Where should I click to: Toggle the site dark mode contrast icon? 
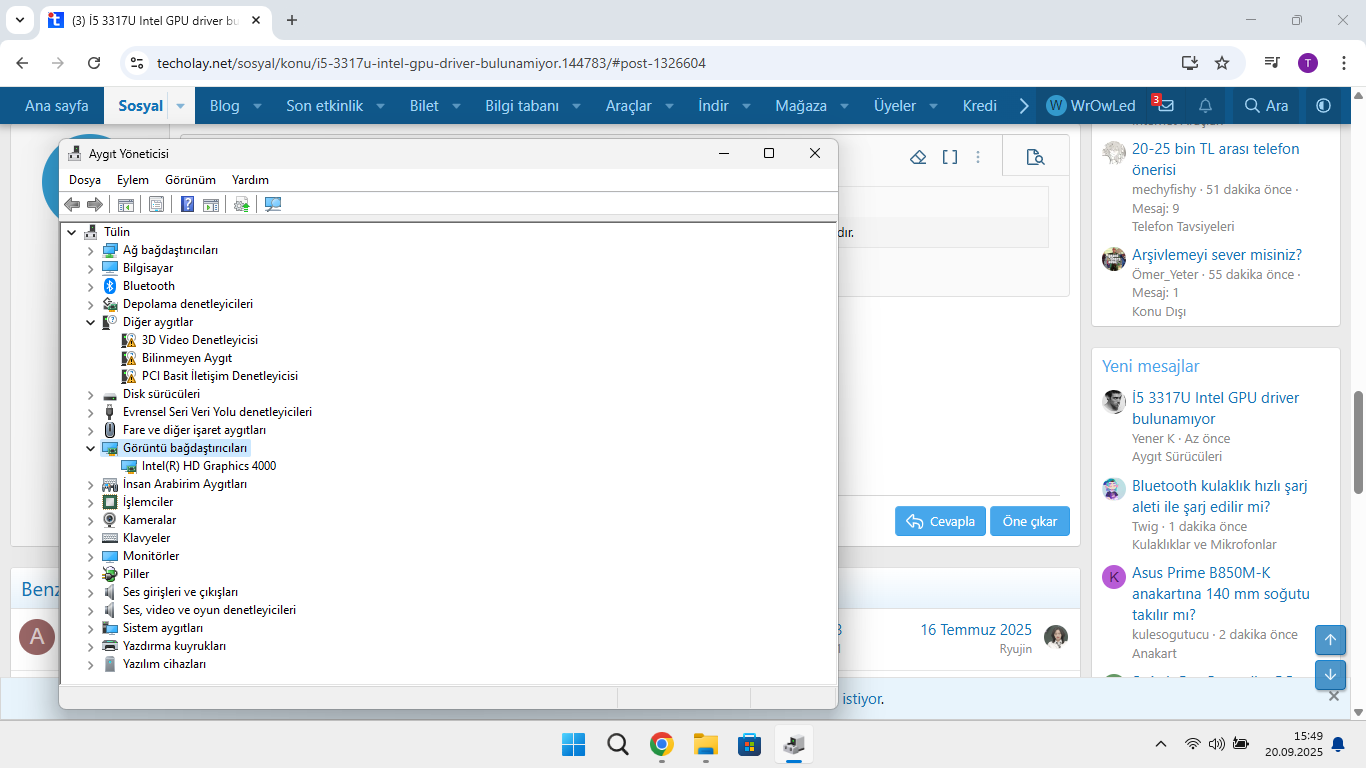click(x=1324, y=105)
